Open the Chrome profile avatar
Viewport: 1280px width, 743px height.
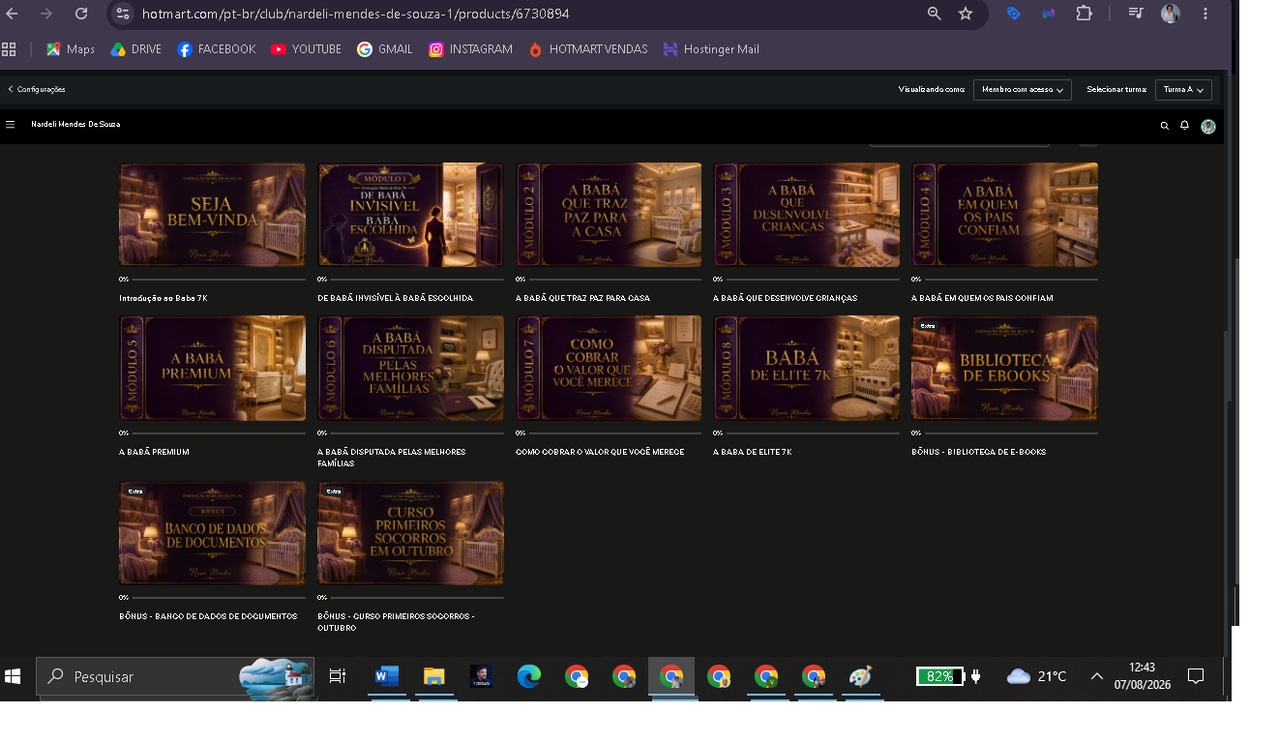tap(1170, 14)
